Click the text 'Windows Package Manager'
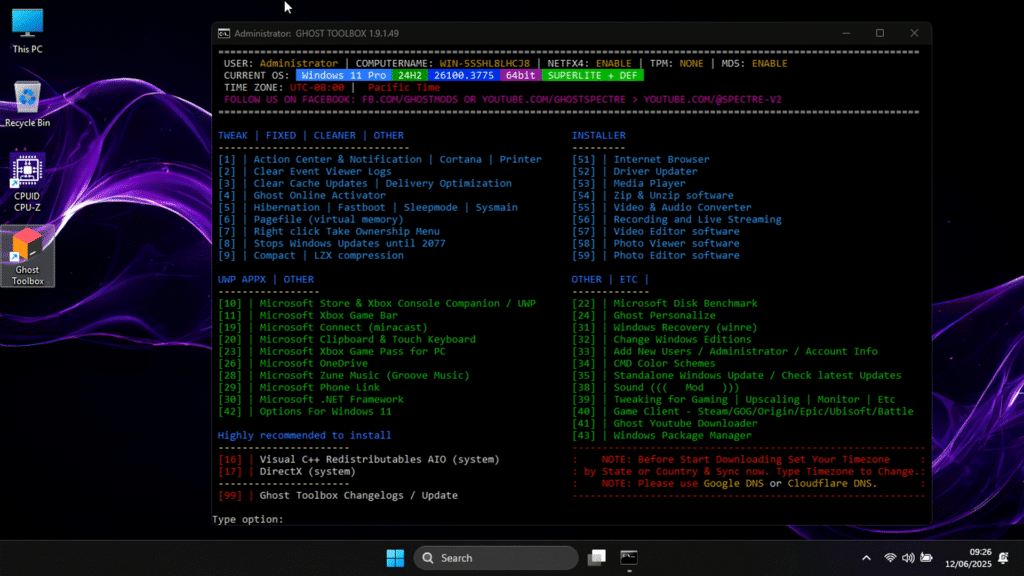Image resolution: width=1024 pixels, height=576 pixels. (x=682, y=436)
